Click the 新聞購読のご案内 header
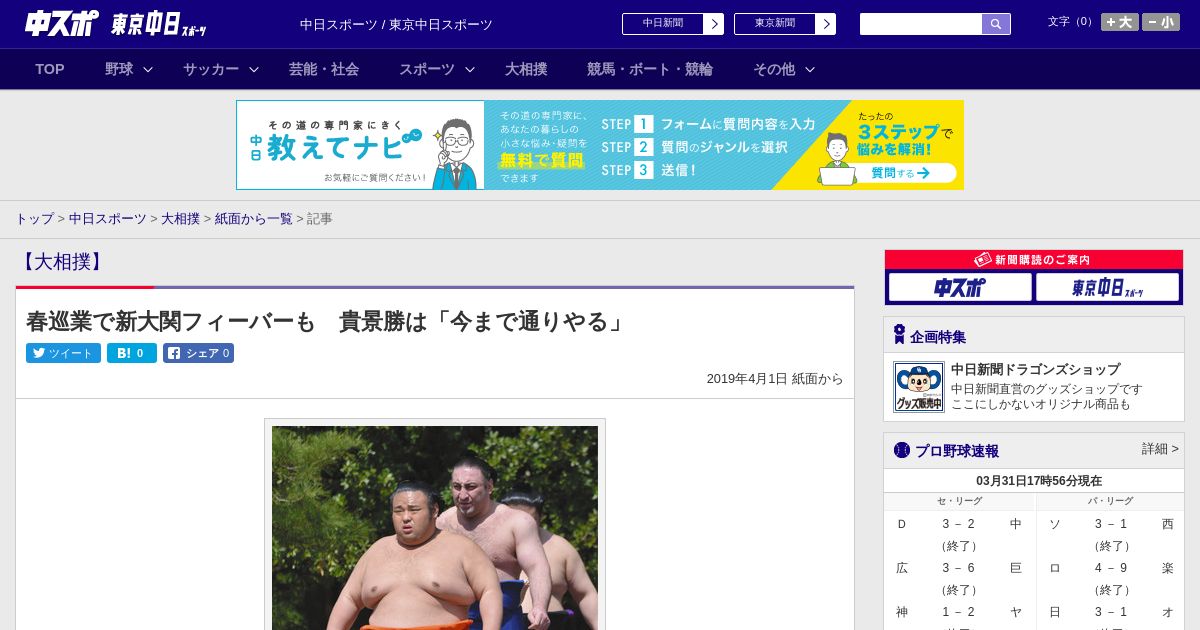 [x=1034, y=260]
